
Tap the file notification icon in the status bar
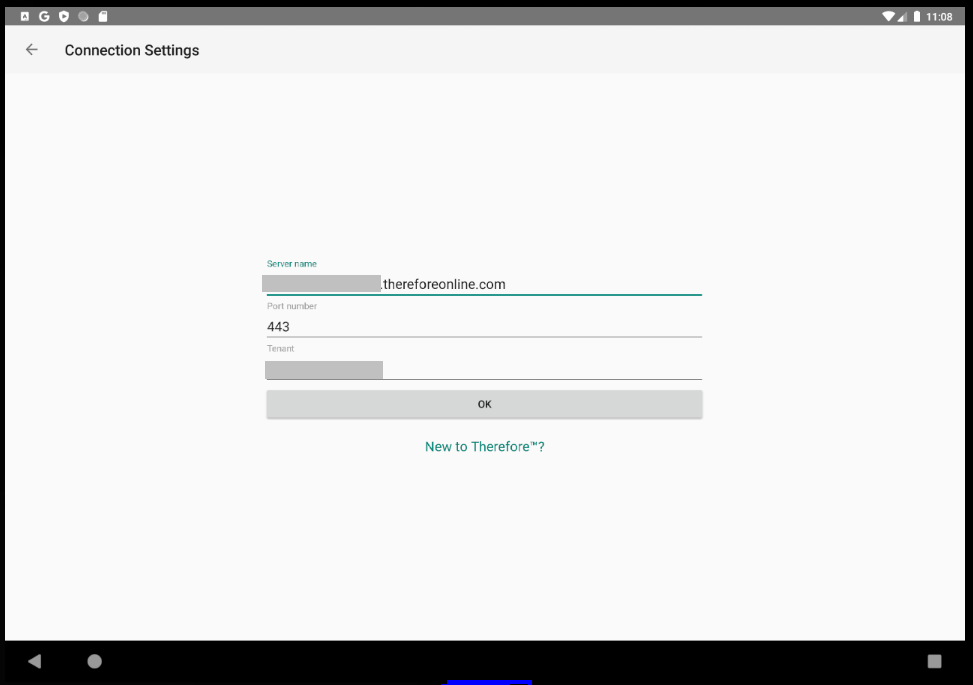tap(100, 16)
